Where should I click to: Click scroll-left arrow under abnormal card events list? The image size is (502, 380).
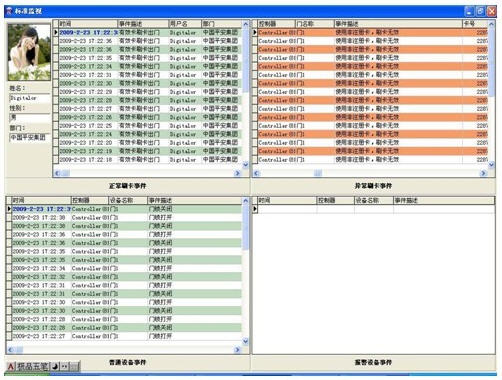coord(256,173)
